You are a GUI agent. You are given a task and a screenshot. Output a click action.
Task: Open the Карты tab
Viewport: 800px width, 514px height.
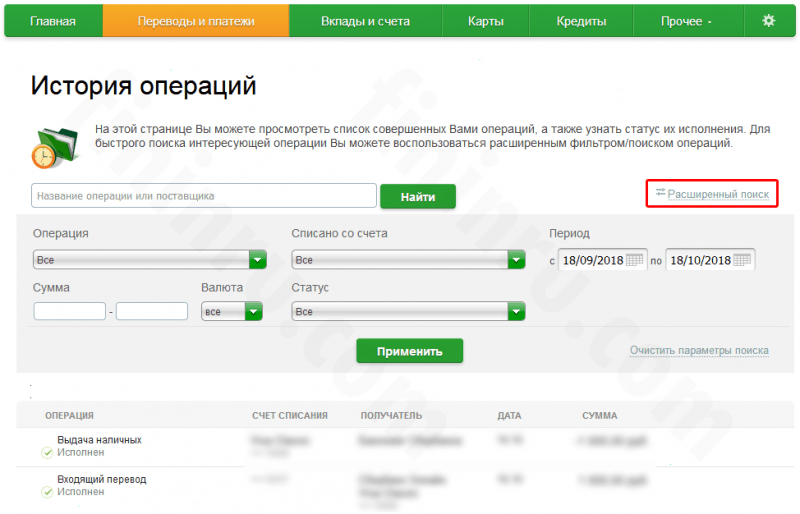click(486, 21)
